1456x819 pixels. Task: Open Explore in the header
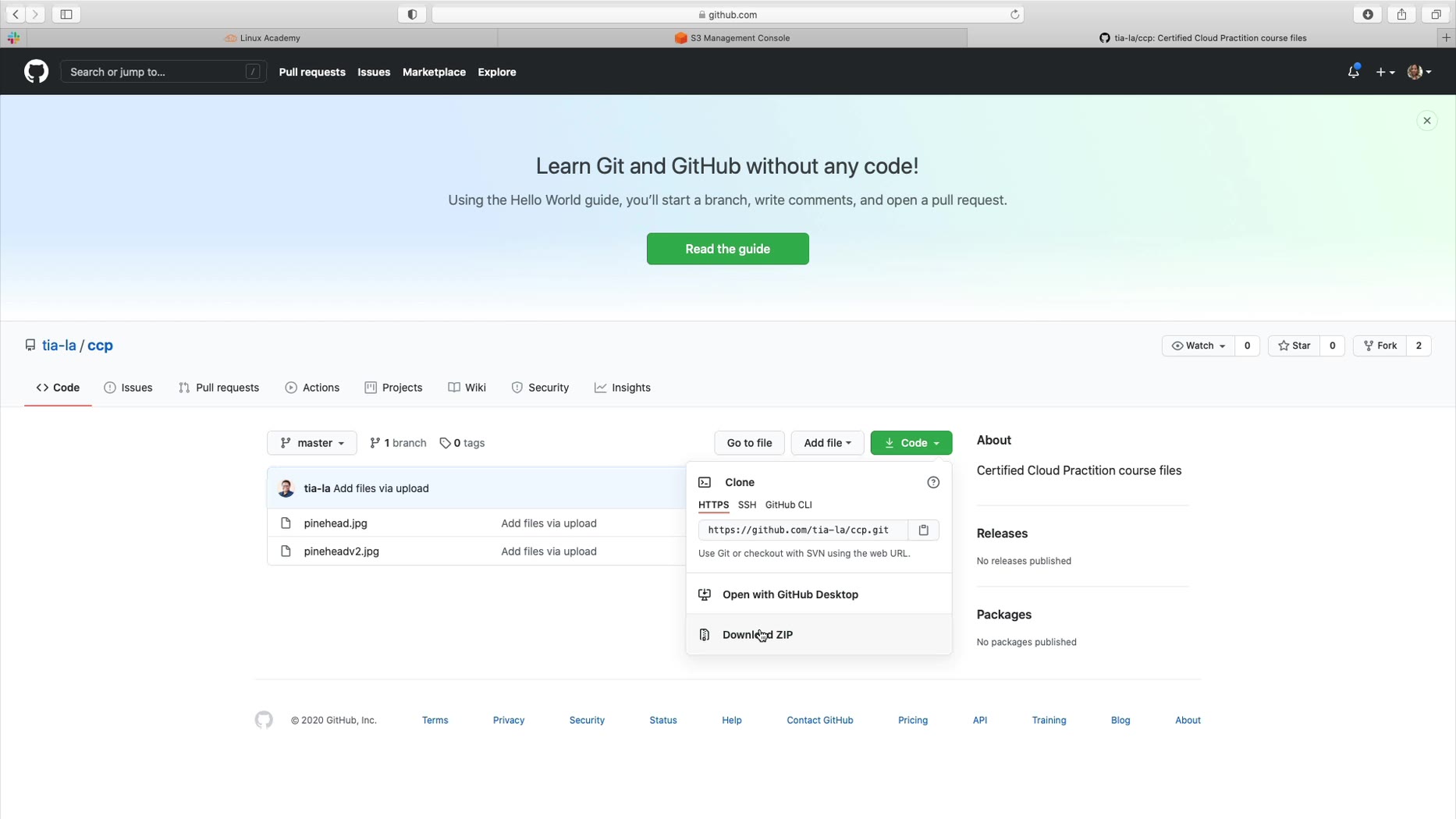(x=497, y=72)
